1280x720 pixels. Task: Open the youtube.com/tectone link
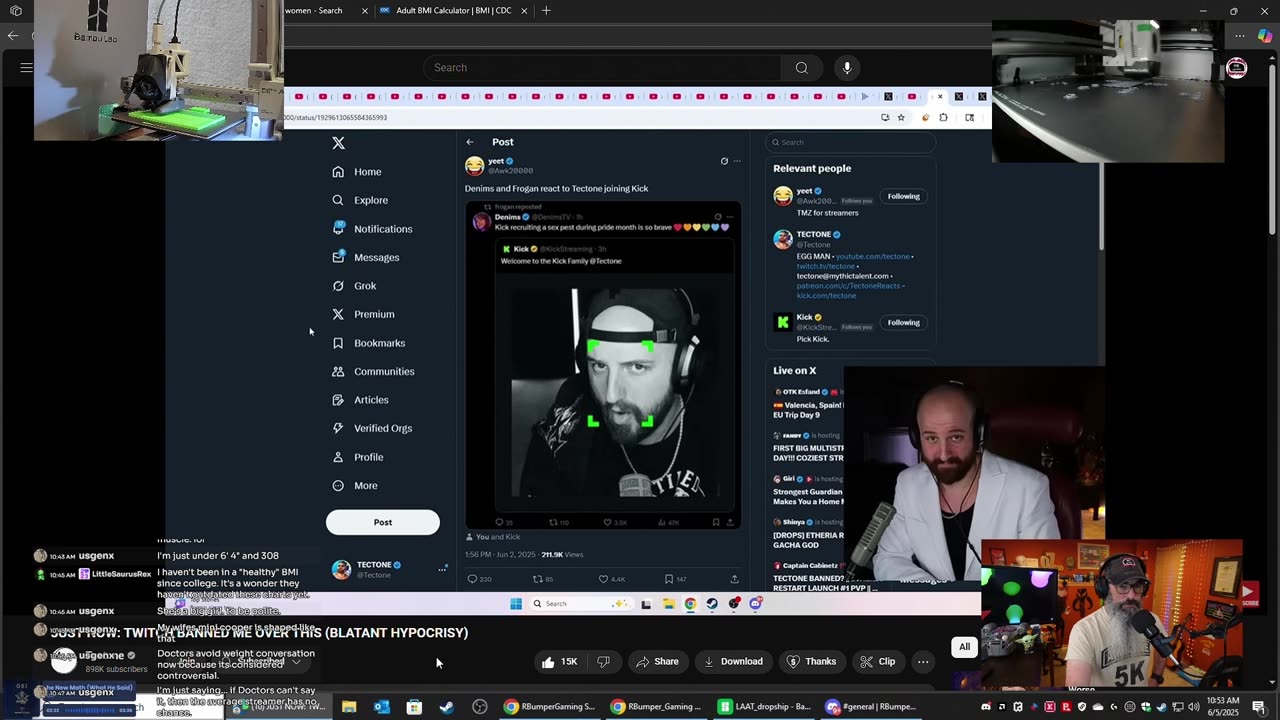874,256
